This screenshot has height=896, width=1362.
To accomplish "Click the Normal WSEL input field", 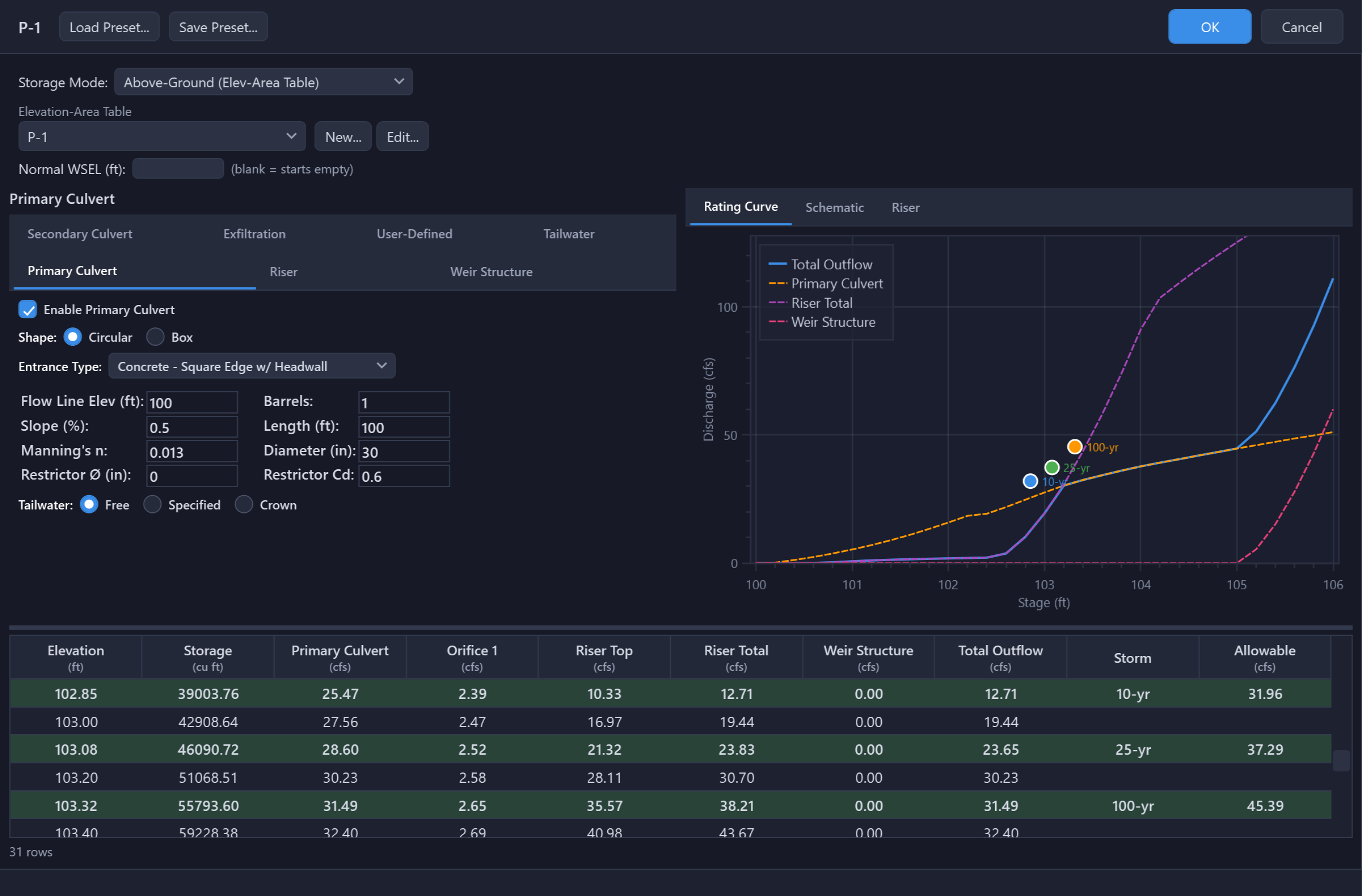I will [178, 169].
